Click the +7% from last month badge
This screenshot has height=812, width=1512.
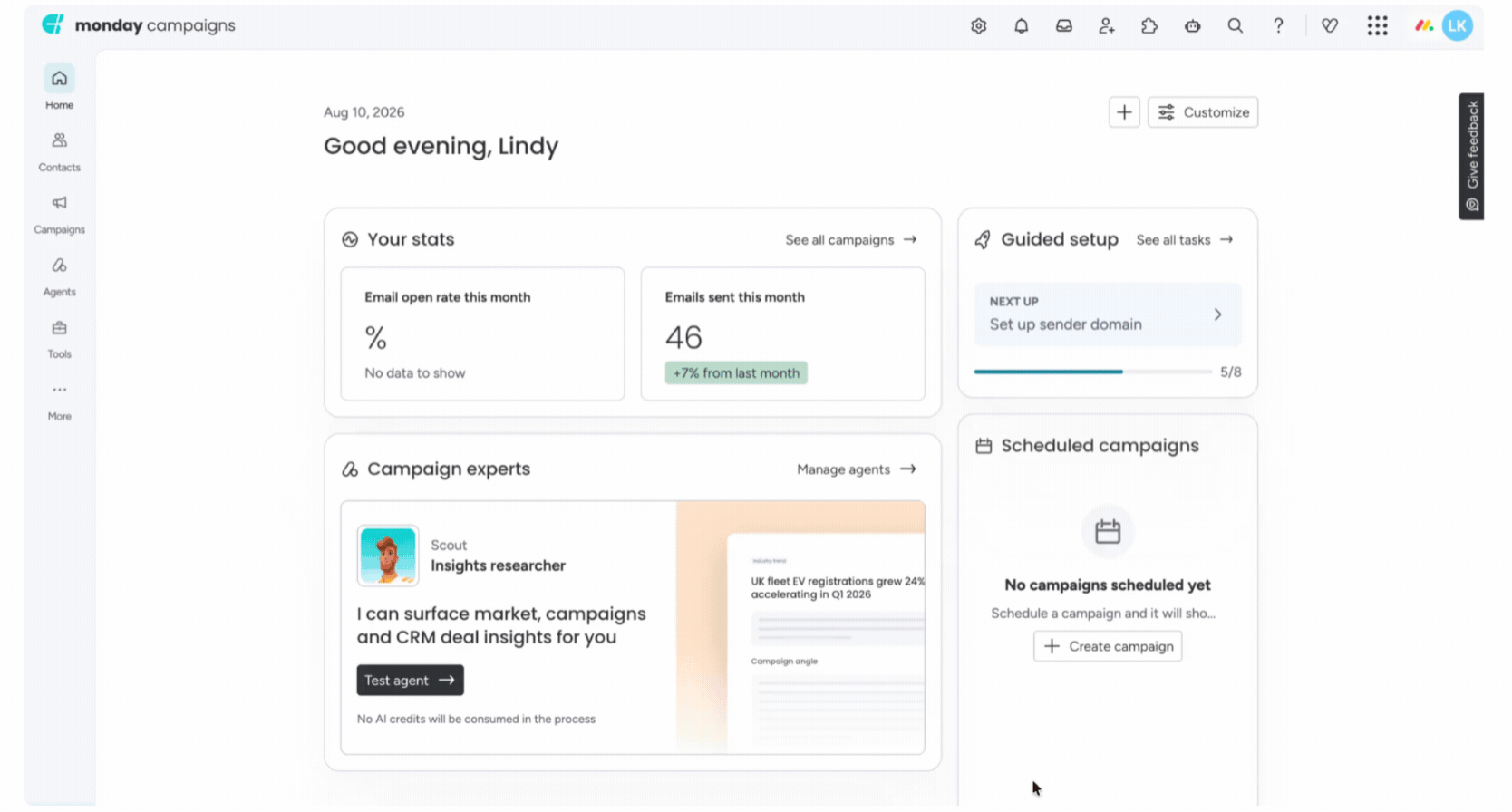(736, 373)
